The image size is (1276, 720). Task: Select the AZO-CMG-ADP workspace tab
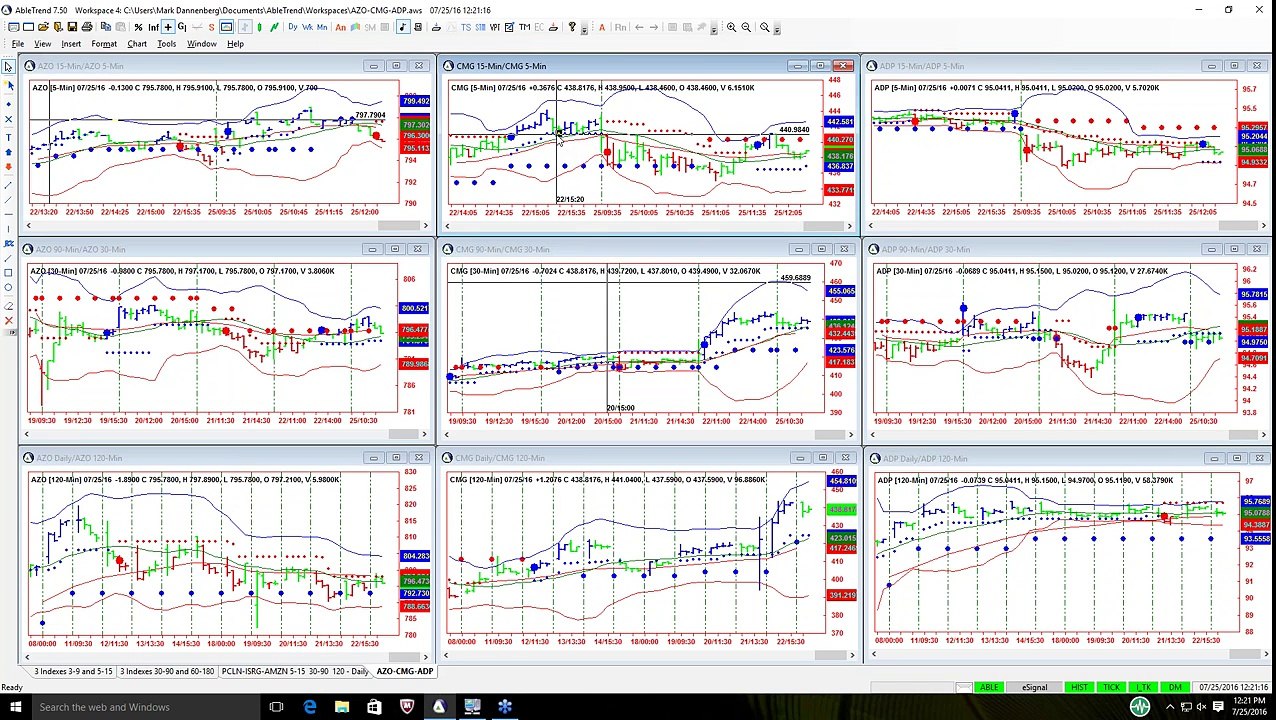[405, 671]
